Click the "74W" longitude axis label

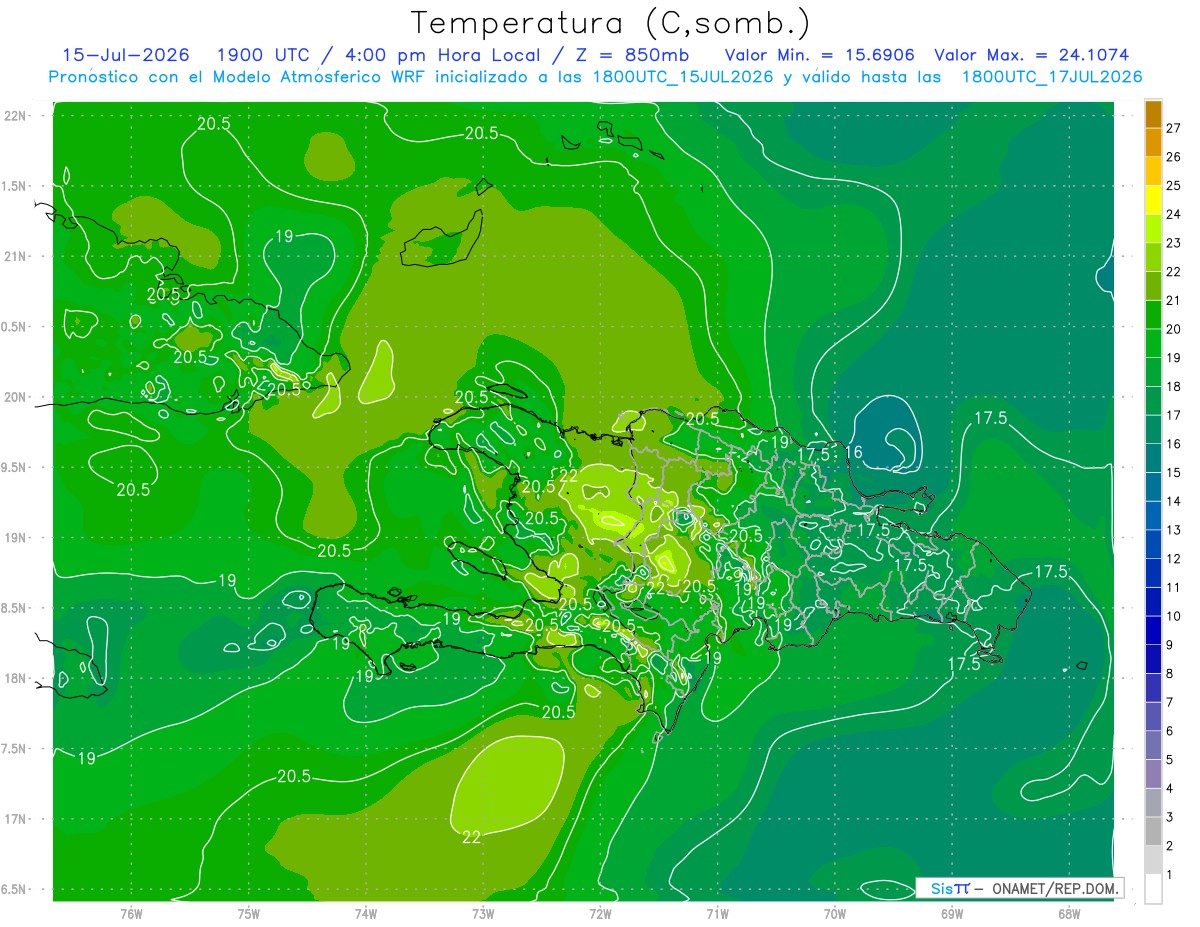point(366,914)
